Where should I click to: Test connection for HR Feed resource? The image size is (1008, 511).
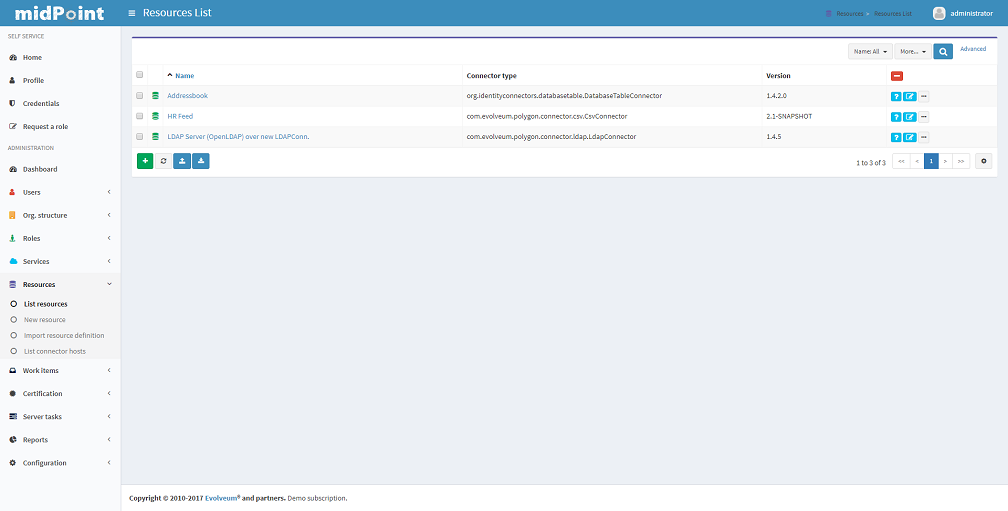pyautogui.click(x=896, y=117)
